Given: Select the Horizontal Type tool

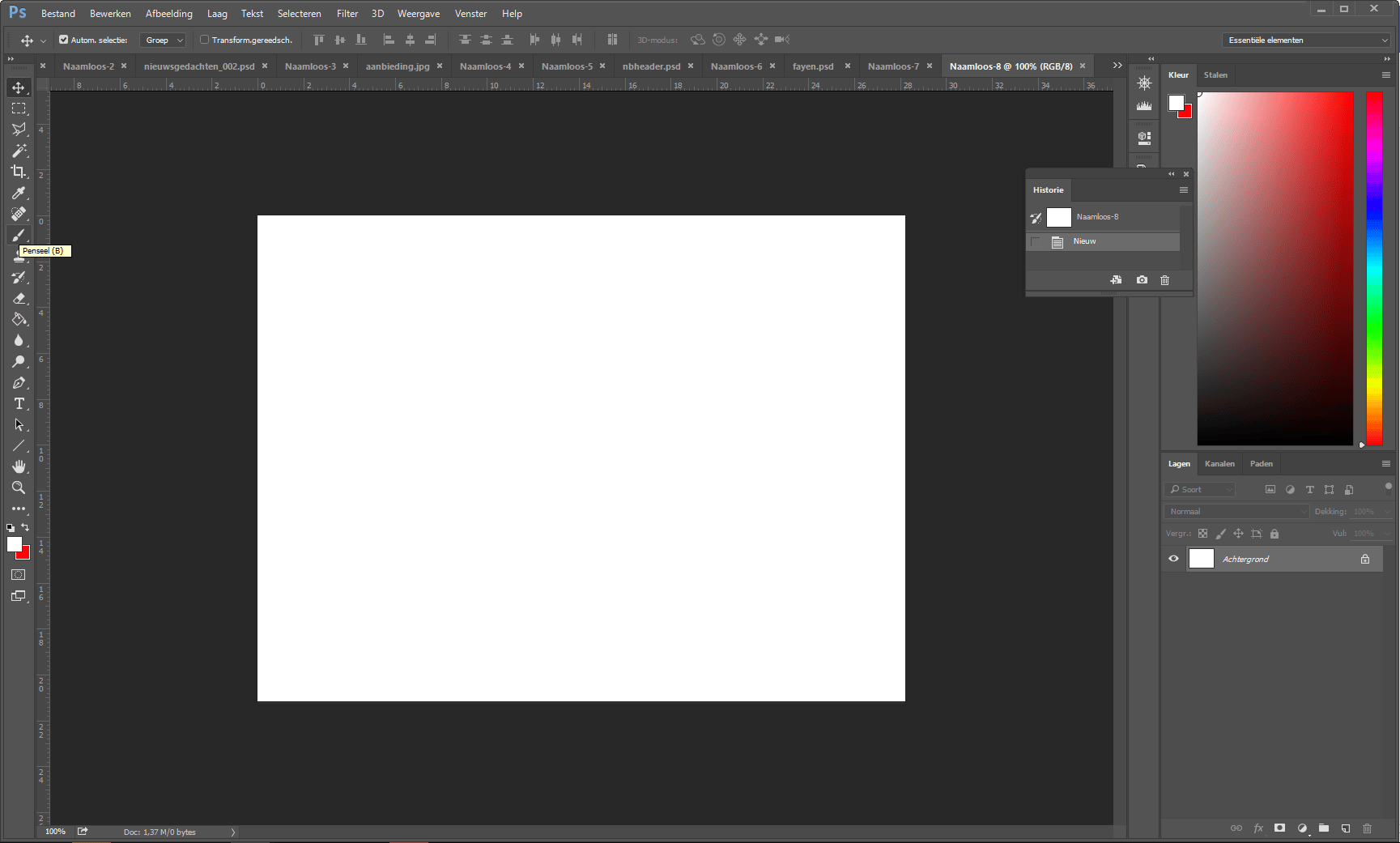Looking at the screenshot, I should 18,403.
